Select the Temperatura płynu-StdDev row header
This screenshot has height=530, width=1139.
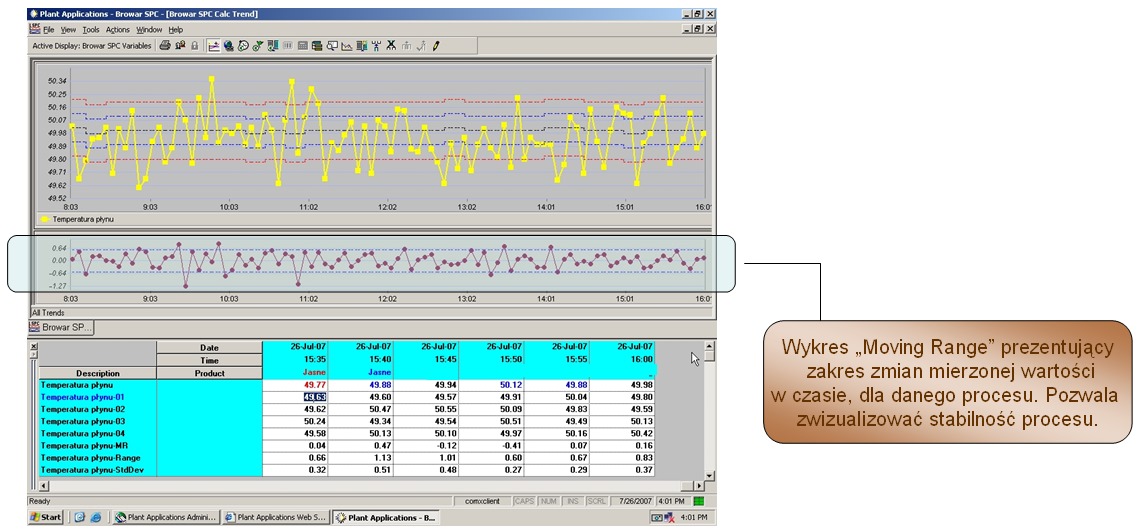[x=98, y=470]
